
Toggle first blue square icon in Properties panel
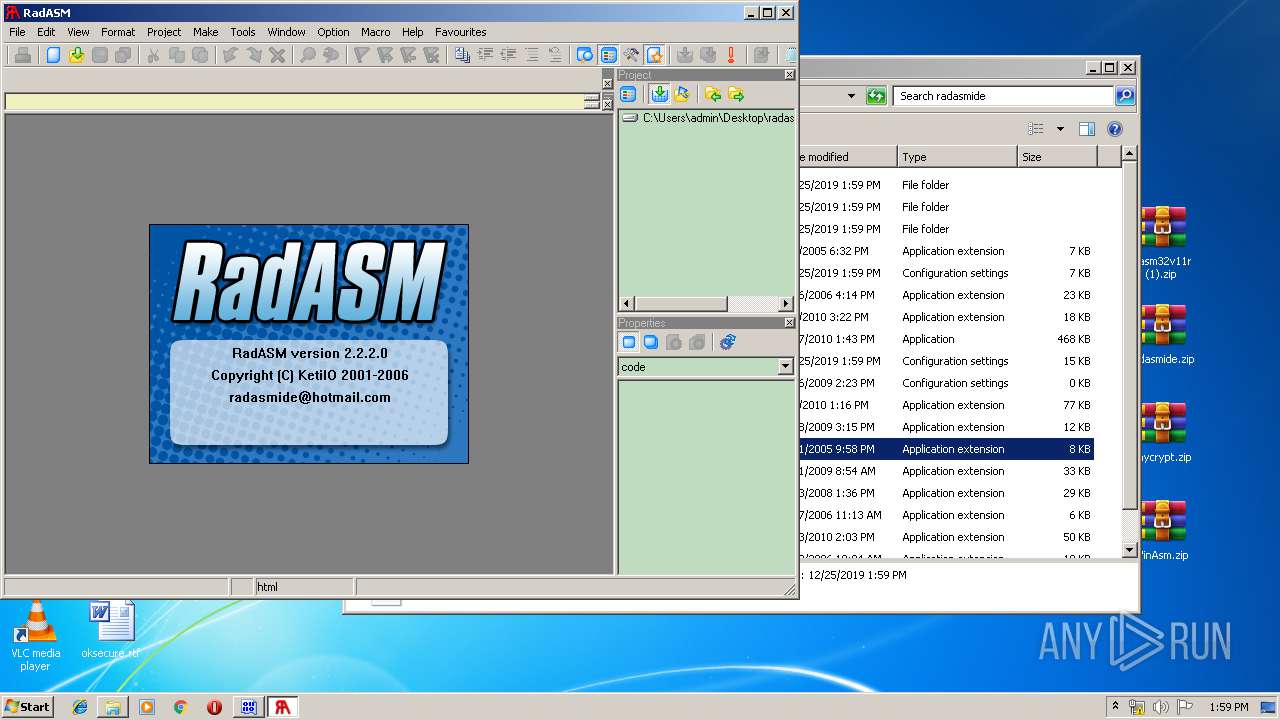(628, 342)
